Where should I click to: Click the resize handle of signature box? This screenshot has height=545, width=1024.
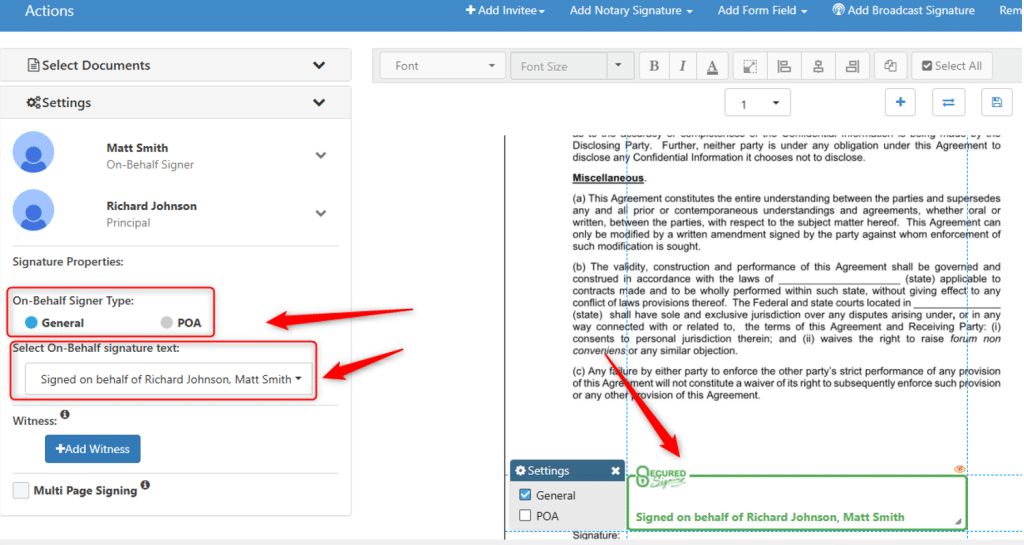point(957,521)
